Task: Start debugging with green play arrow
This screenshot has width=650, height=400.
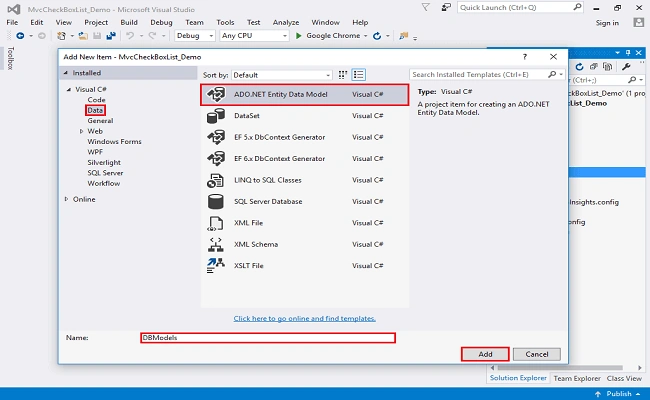Action: click(298, 36)
